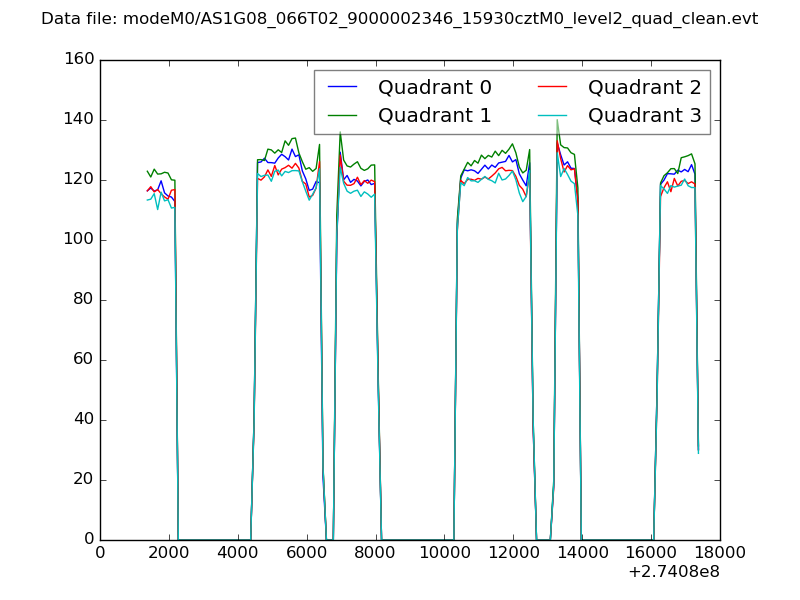
Task: Click the y-axis tick label 20
Action: (84, 479)
